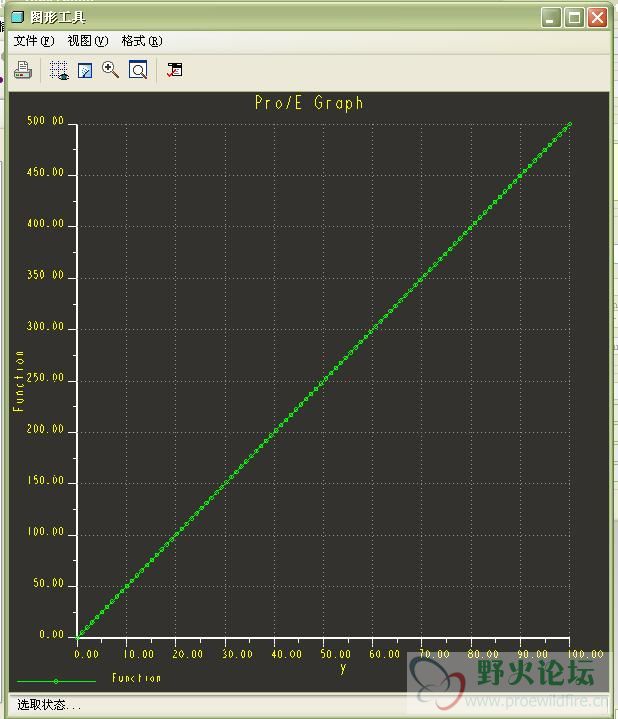
Task: Click the vertical Function axis label
Action: 18,381
